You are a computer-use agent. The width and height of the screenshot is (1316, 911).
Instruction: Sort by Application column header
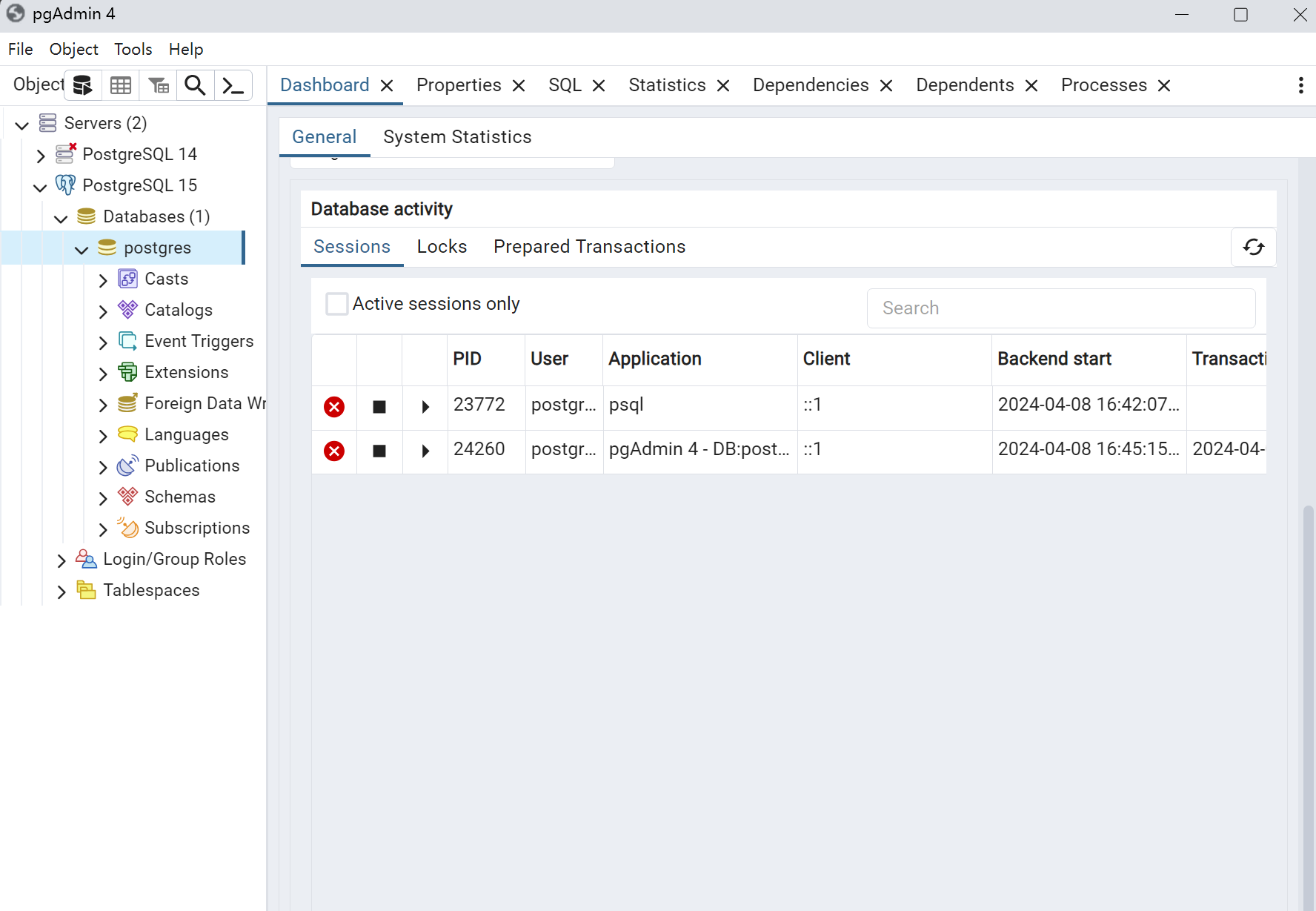tap(700, 359)
